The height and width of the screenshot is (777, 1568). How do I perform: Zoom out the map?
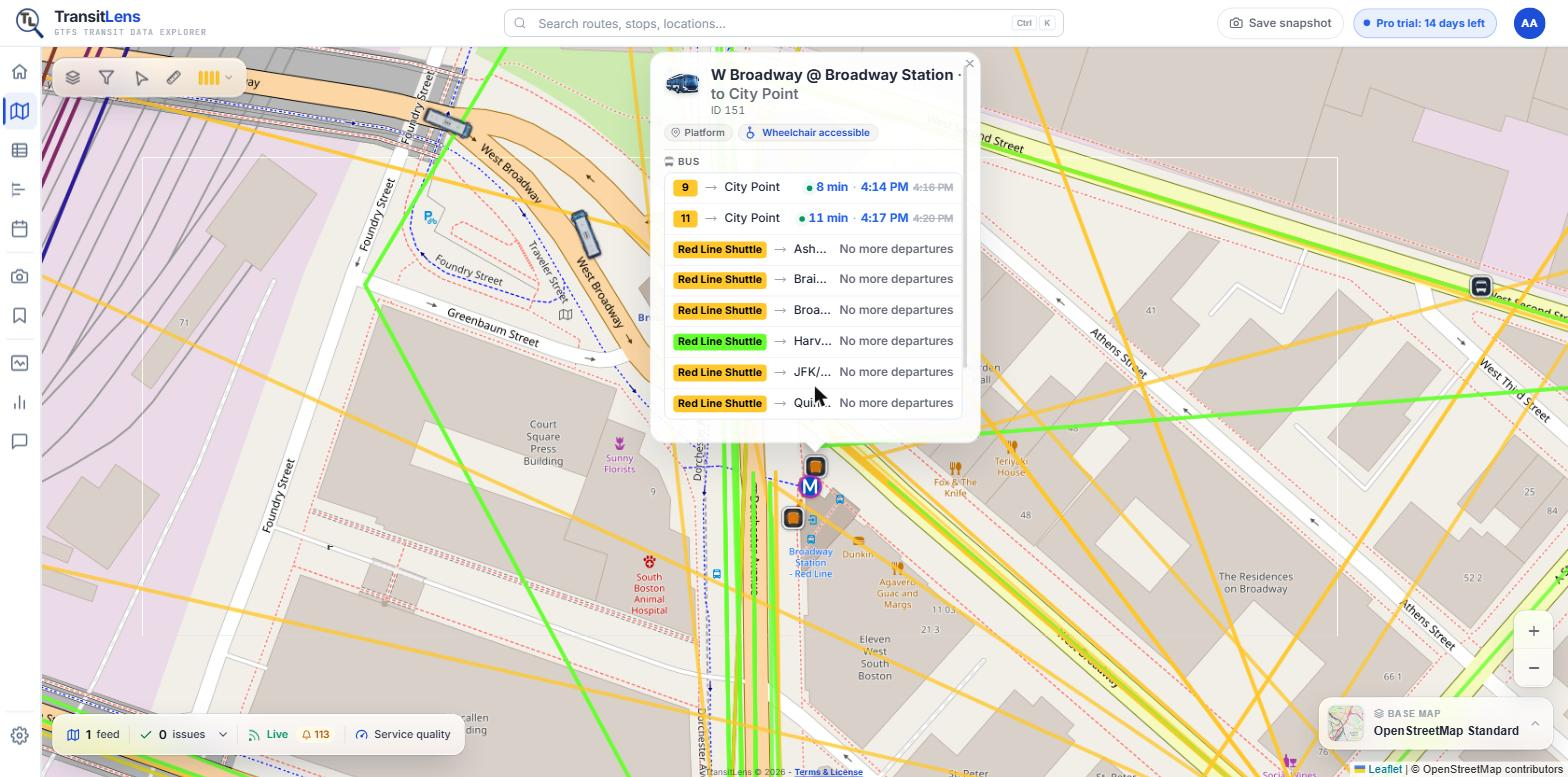coord(1533,667)
